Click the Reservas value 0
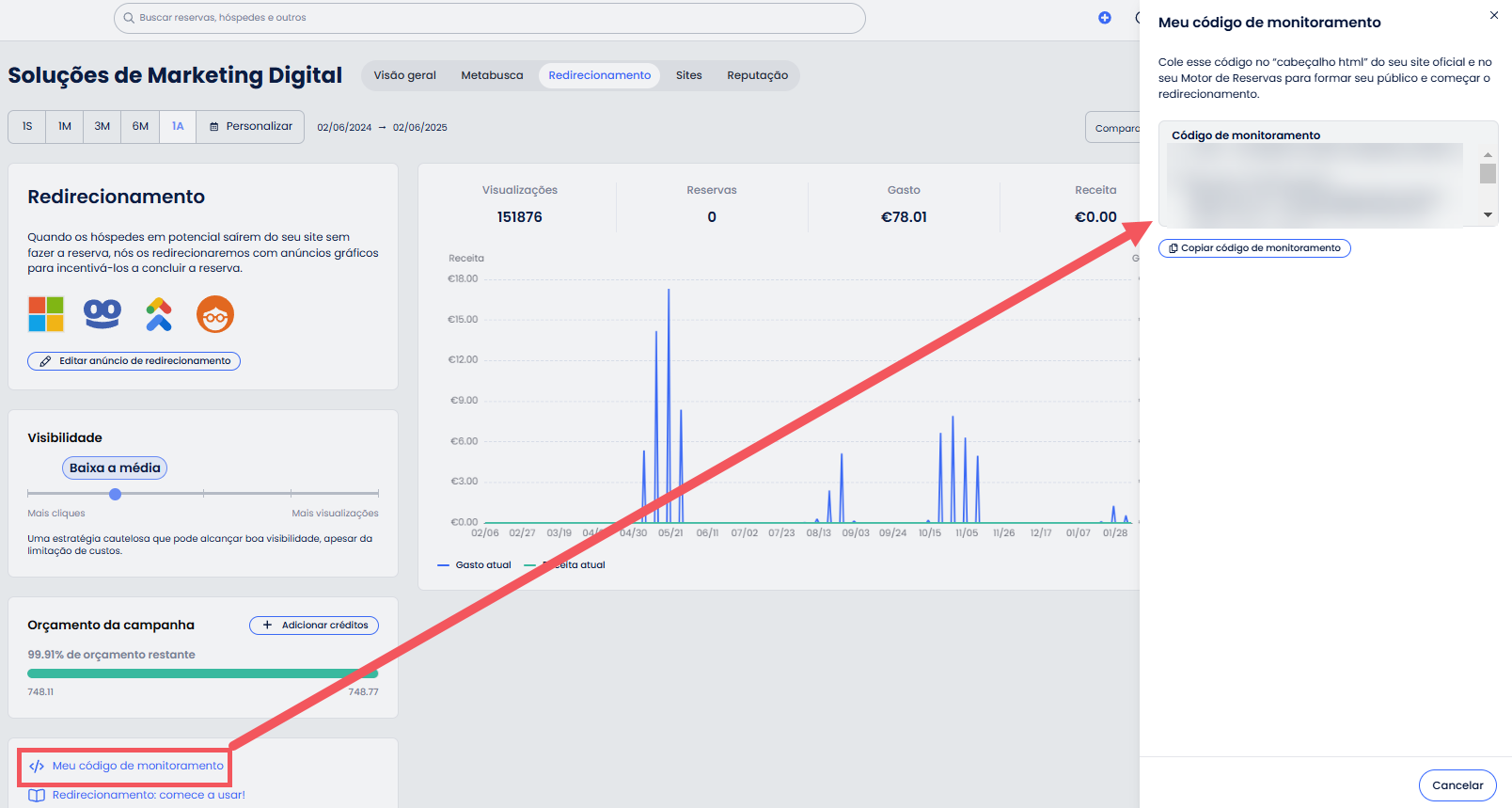The width and height of the screenshot is (1512, 808). [x=712, y=217]
